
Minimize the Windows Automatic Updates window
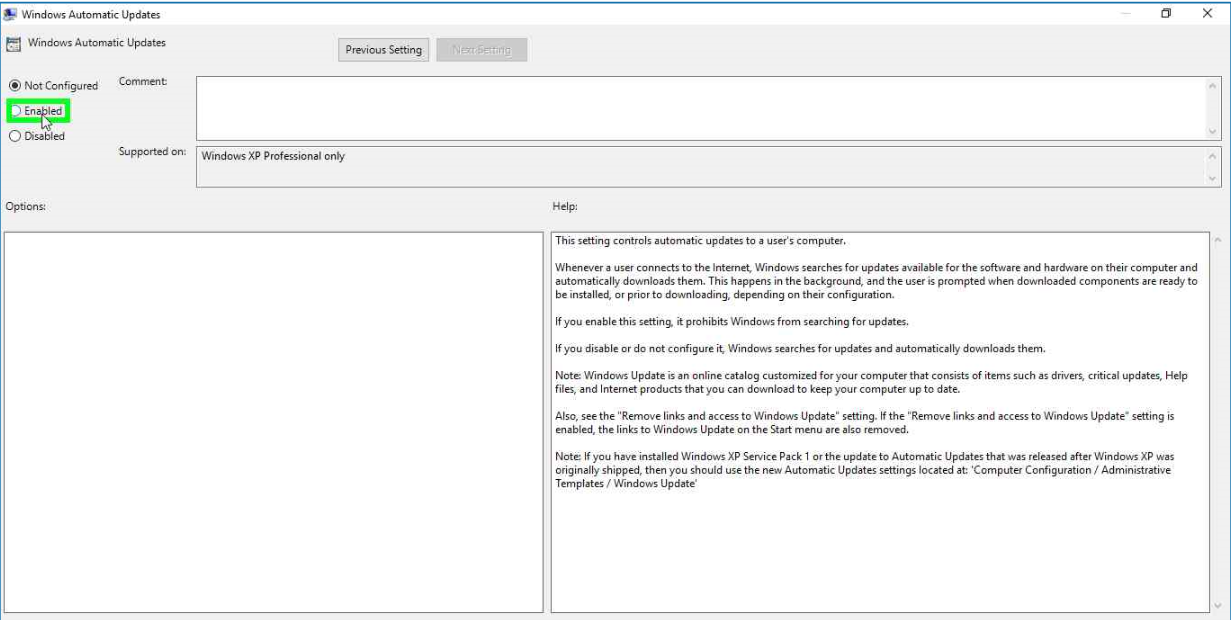click(1126, 14)
